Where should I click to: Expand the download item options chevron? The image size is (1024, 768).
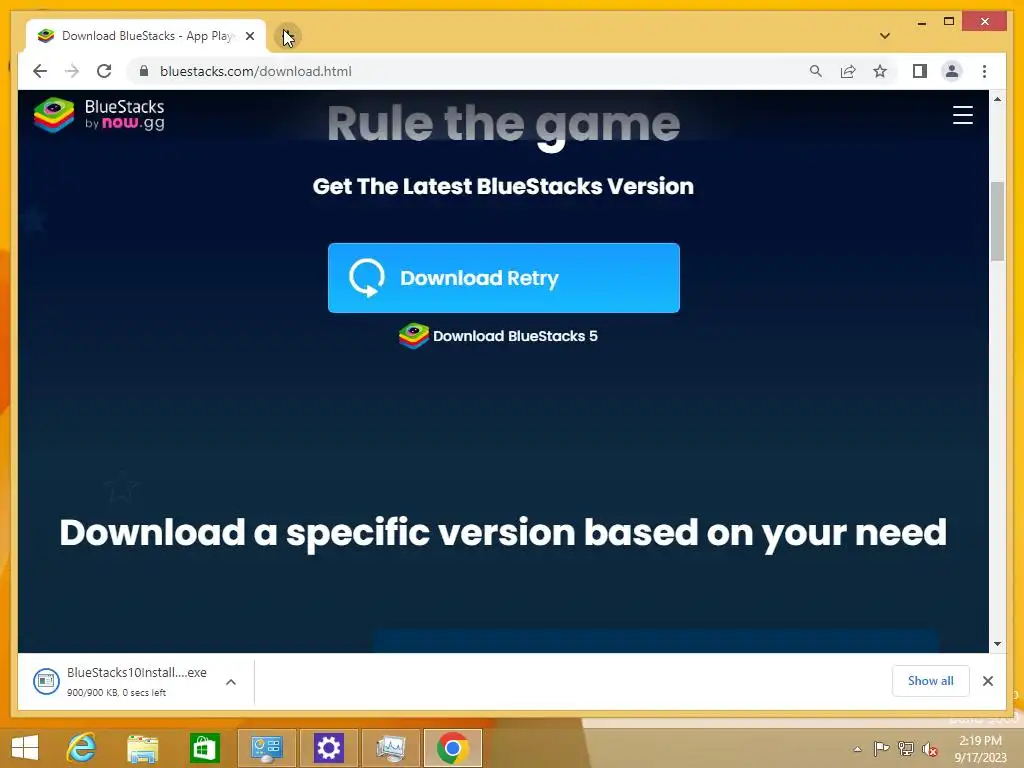pyautogui.click(x=231, y=682)
